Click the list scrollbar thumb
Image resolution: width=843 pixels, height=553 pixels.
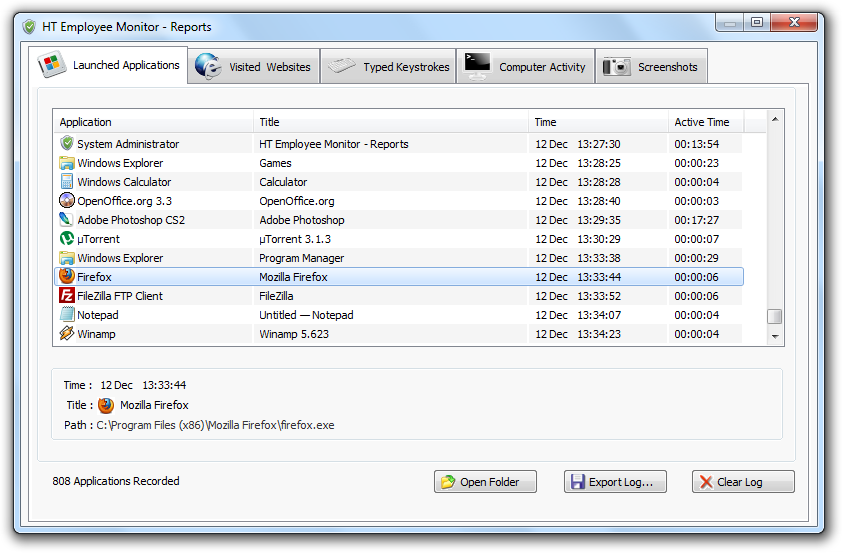tap(775, 316)
